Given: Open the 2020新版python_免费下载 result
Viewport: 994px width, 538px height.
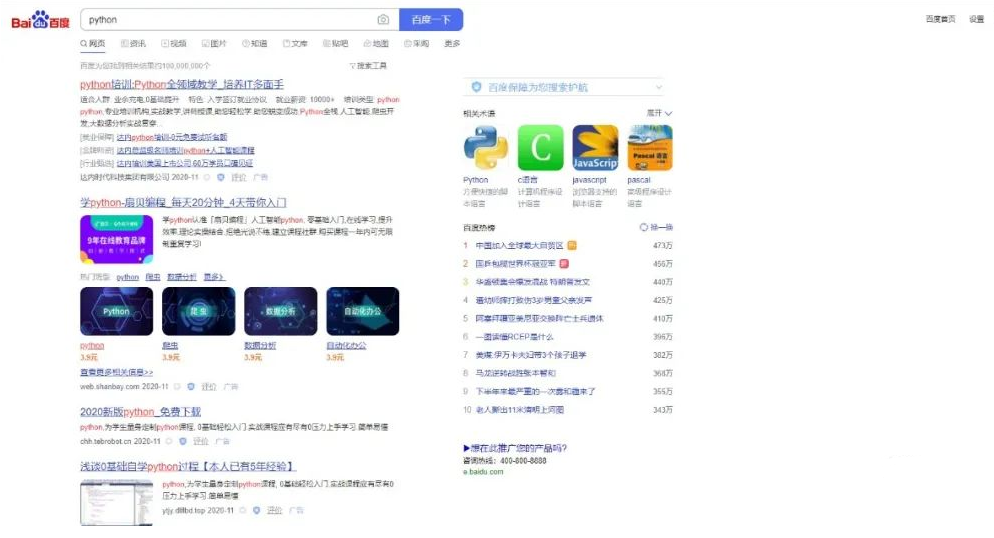Looking at the screenshot, I should (x=140, y=412).
